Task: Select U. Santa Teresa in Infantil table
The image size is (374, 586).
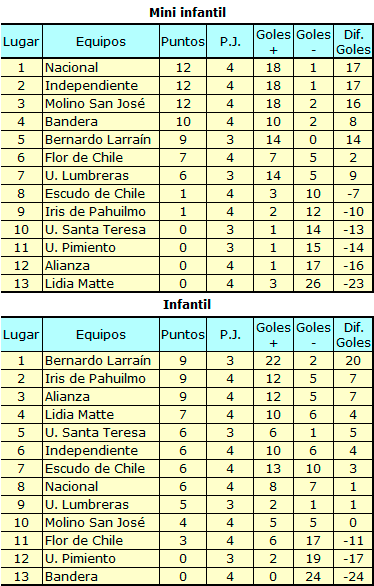Action: (95, 432)
